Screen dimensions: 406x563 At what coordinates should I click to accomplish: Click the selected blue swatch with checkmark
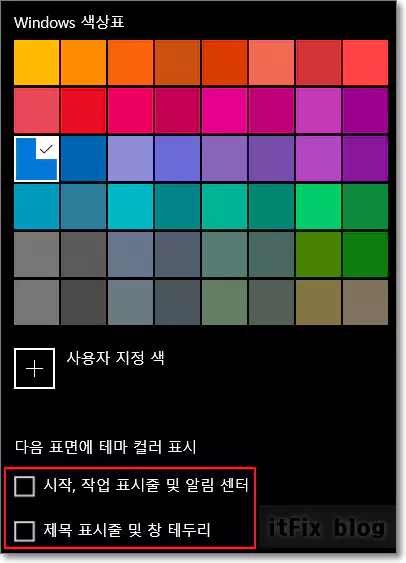click(37, 158)
